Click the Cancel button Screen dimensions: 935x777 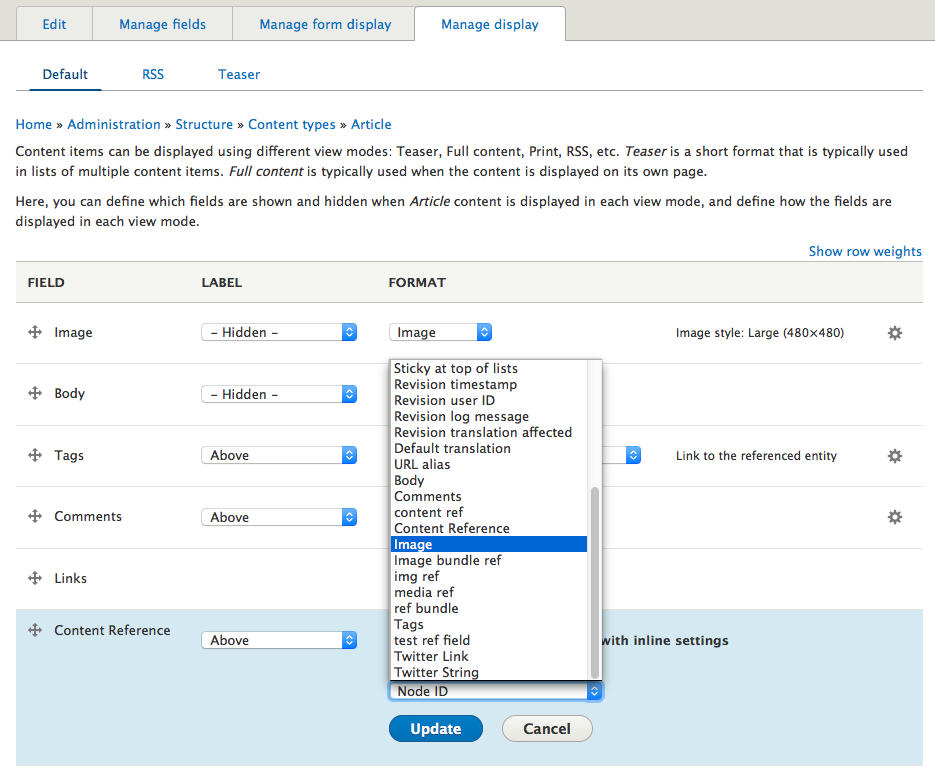[547, 729]
